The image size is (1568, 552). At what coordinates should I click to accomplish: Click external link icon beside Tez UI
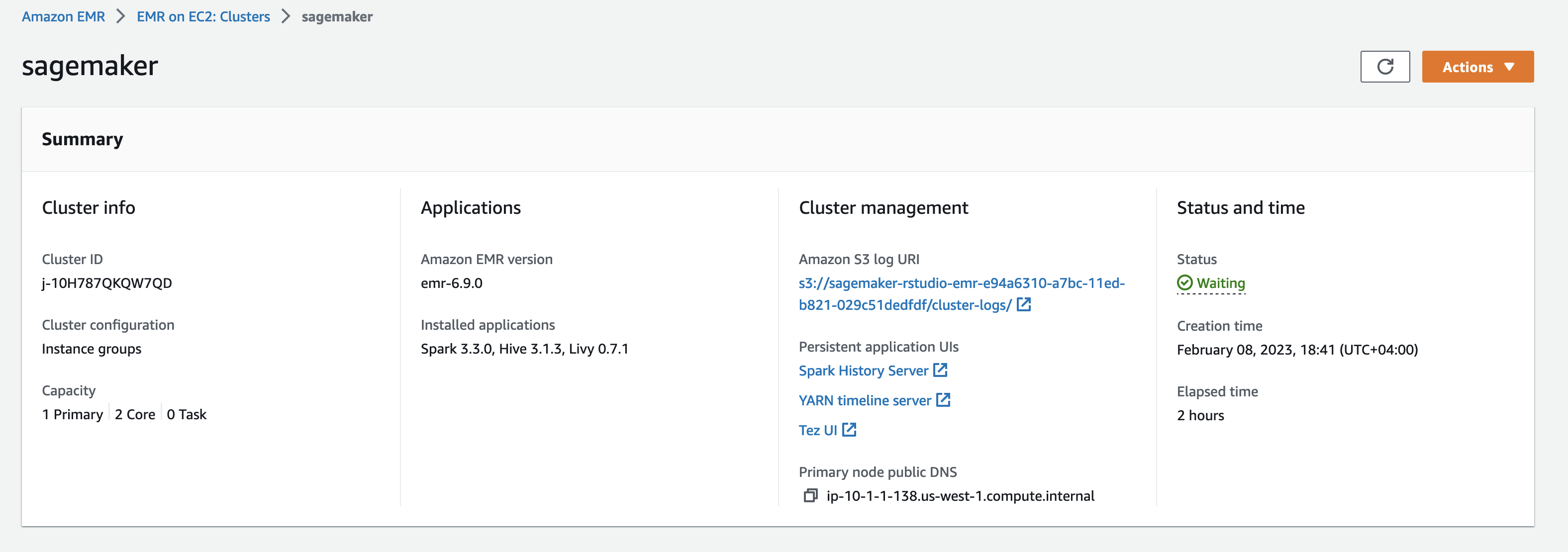[849, 430]
